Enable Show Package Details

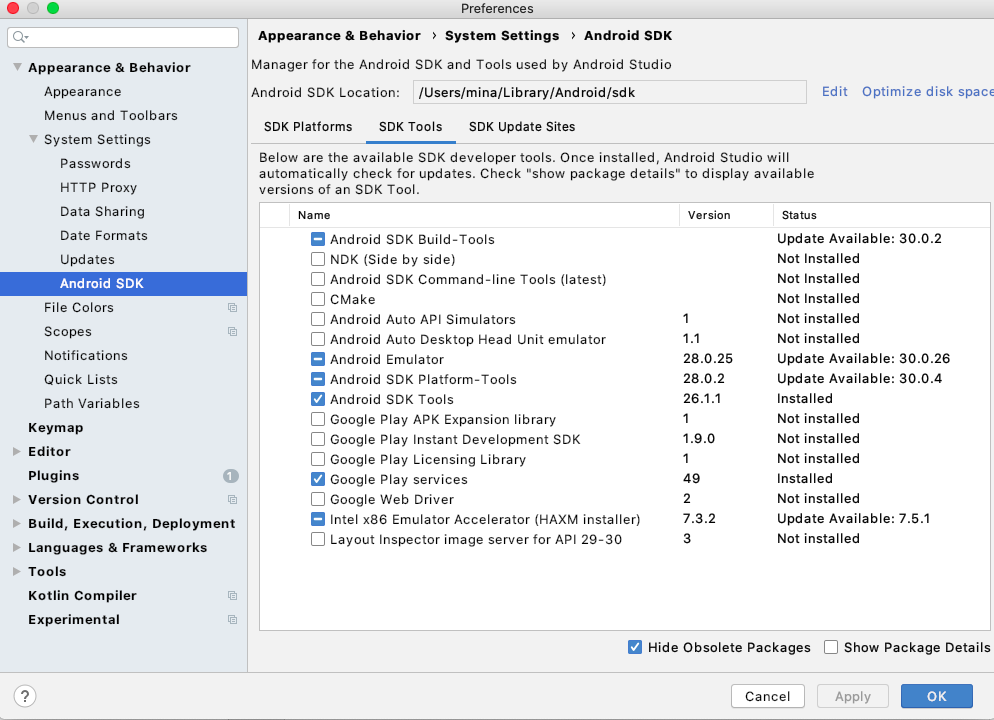click(x=830, y=647)
